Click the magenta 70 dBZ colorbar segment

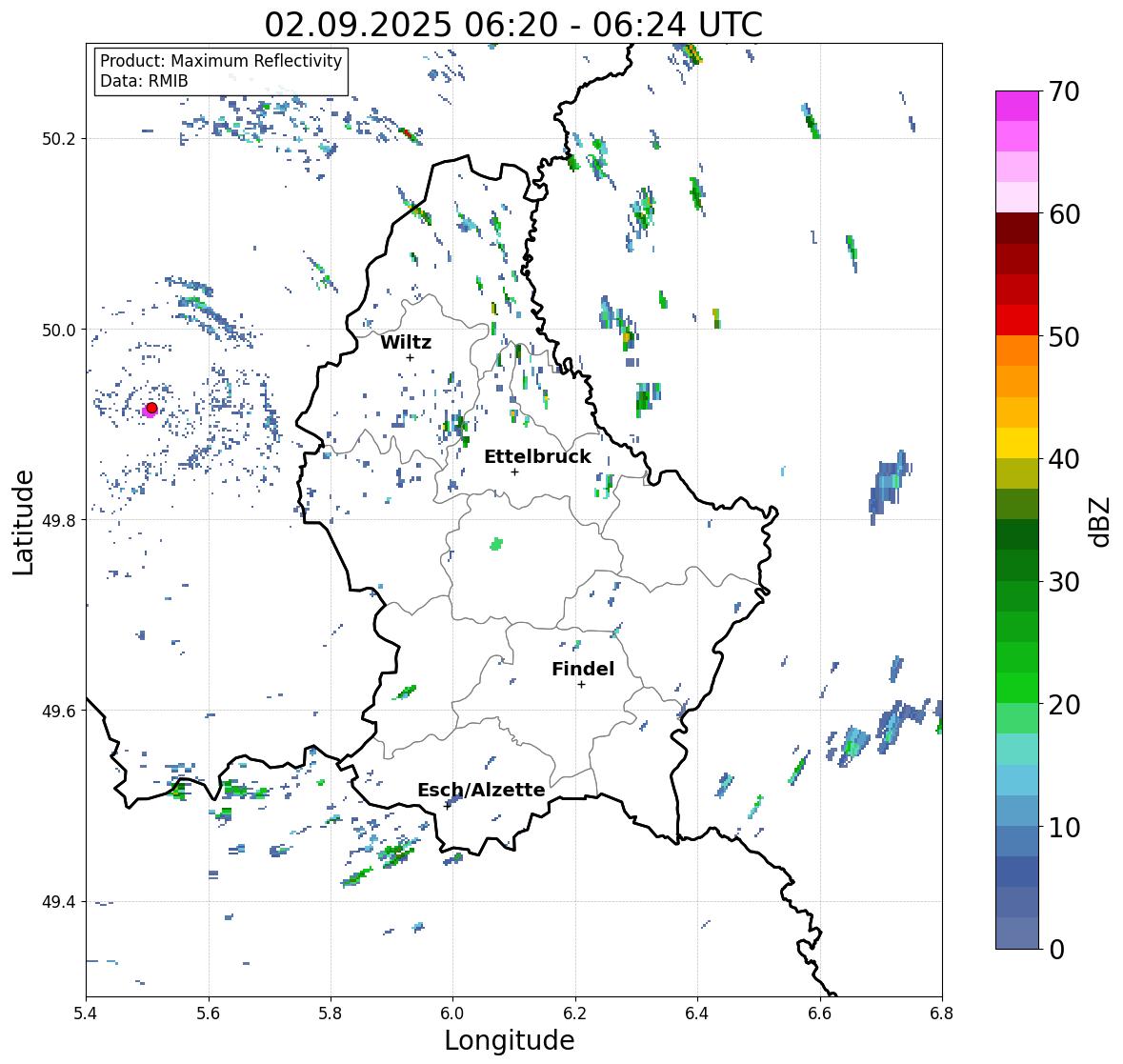tap(1016, 106)
